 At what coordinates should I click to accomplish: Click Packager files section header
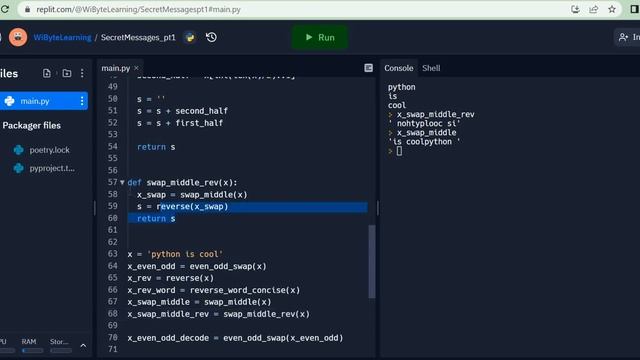point(31,126)
